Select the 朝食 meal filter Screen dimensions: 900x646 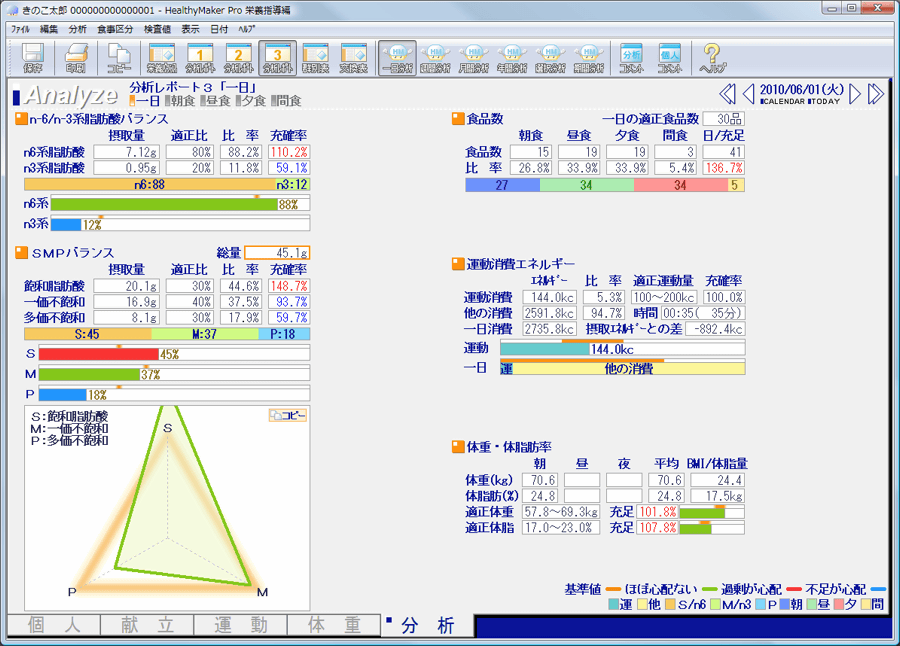tap(181, 101)
